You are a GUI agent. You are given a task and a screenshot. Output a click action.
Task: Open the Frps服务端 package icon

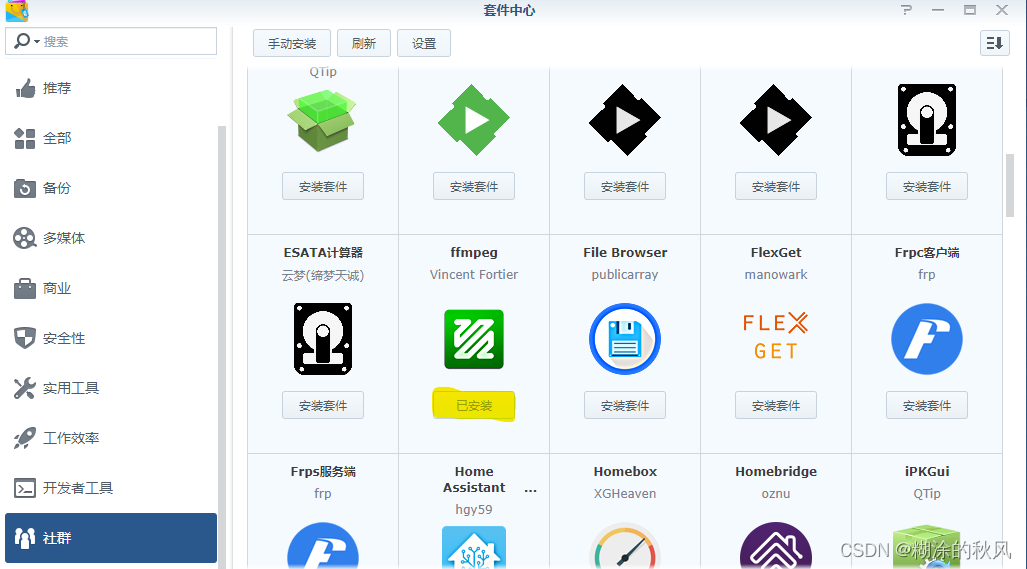323,545
